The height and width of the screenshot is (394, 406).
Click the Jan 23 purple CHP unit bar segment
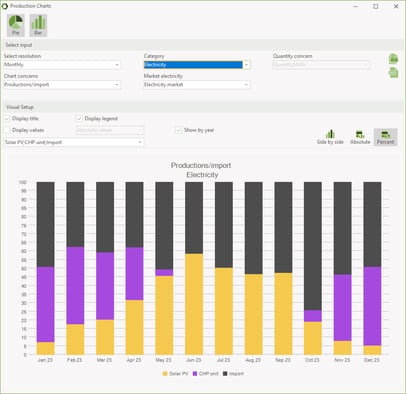[45, 304]
